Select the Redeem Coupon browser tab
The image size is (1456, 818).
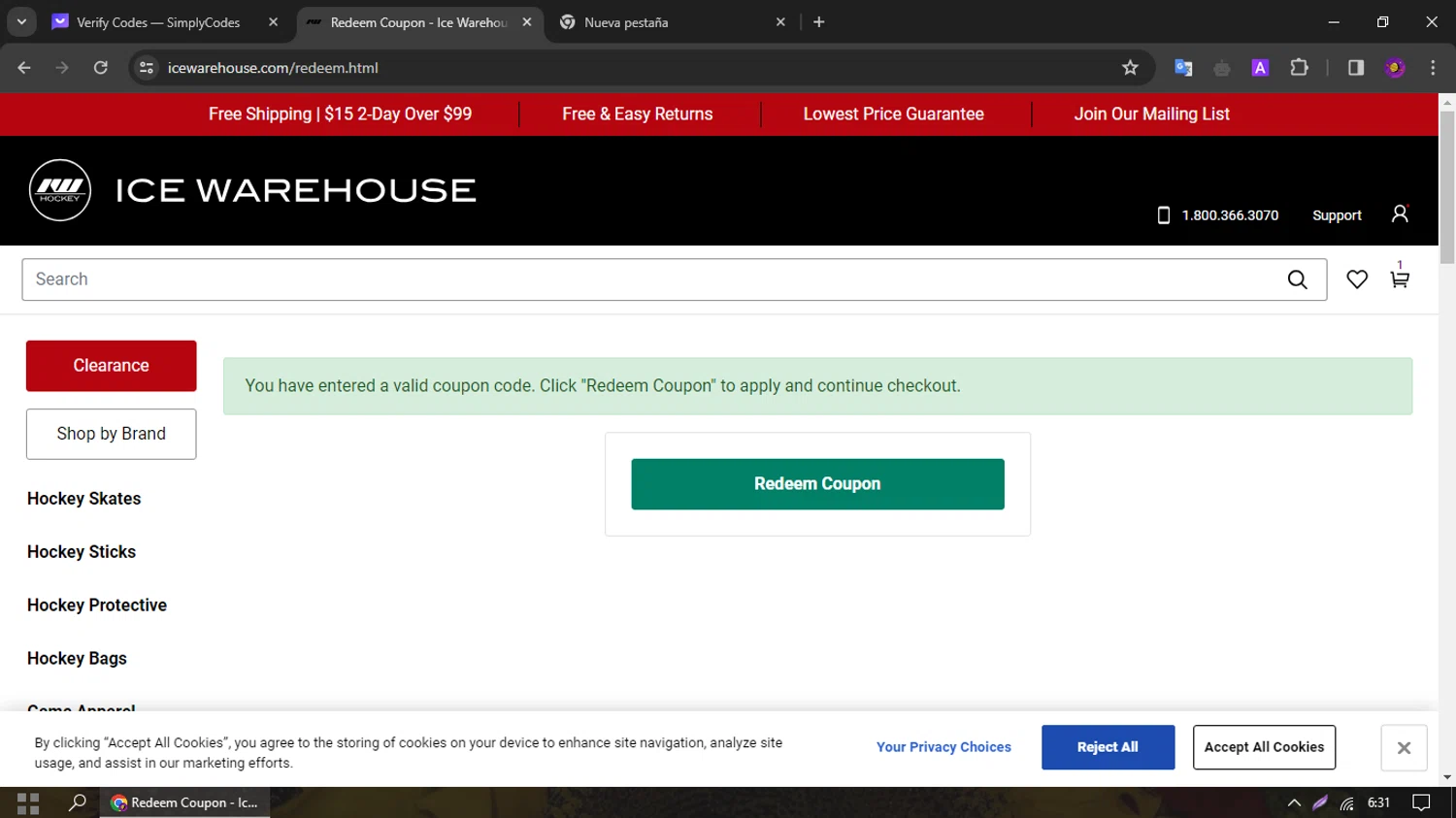click(417, 22)
